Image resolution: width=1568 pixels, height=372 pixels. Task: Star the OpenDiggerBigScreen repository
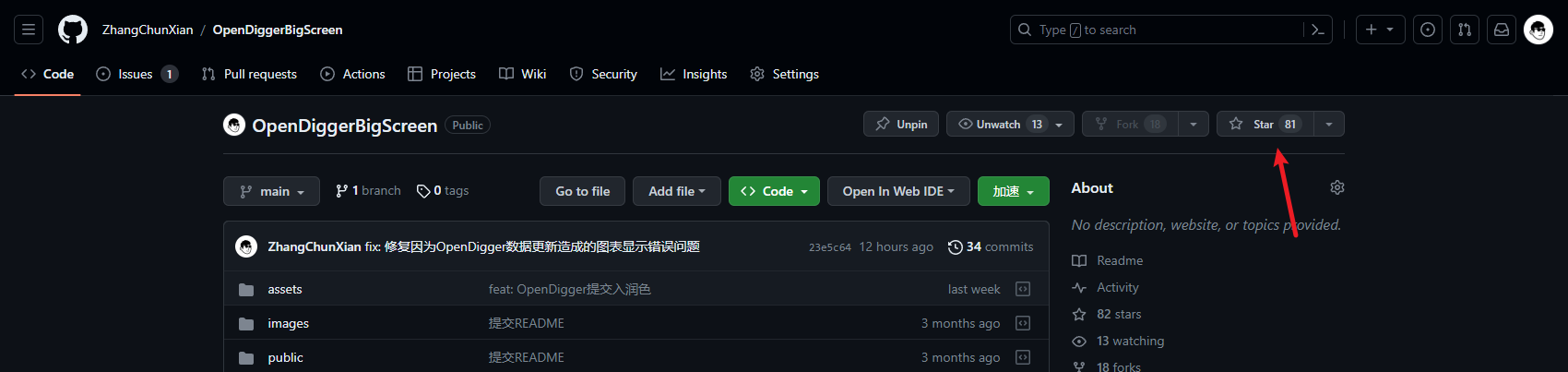coord(1263,124)
